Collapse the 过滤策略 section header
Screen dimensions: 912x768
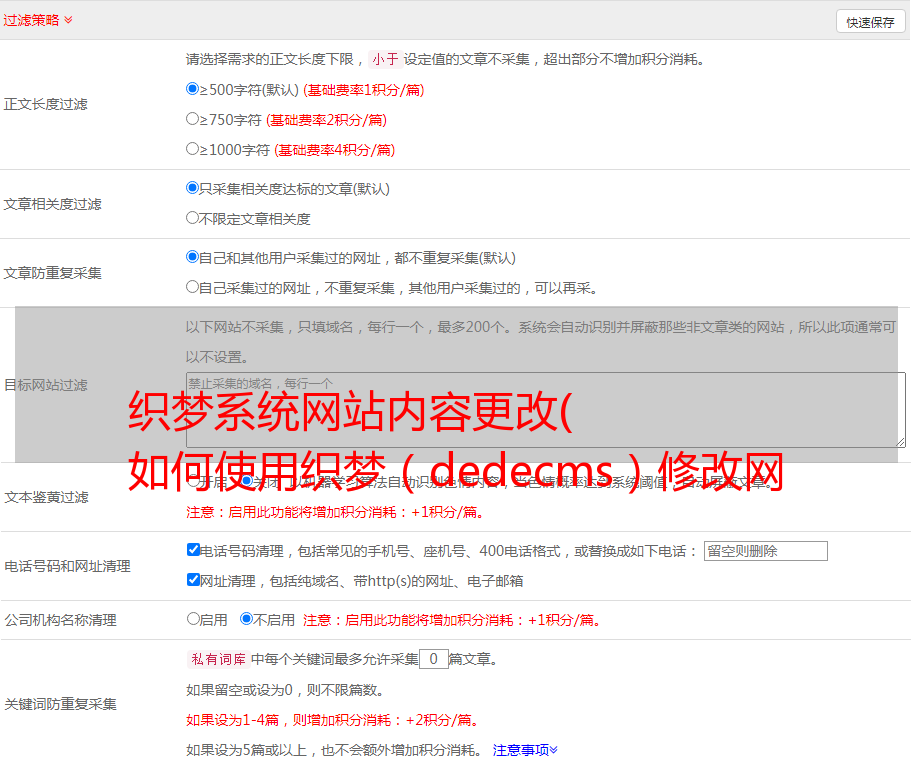tap(38, 20)
